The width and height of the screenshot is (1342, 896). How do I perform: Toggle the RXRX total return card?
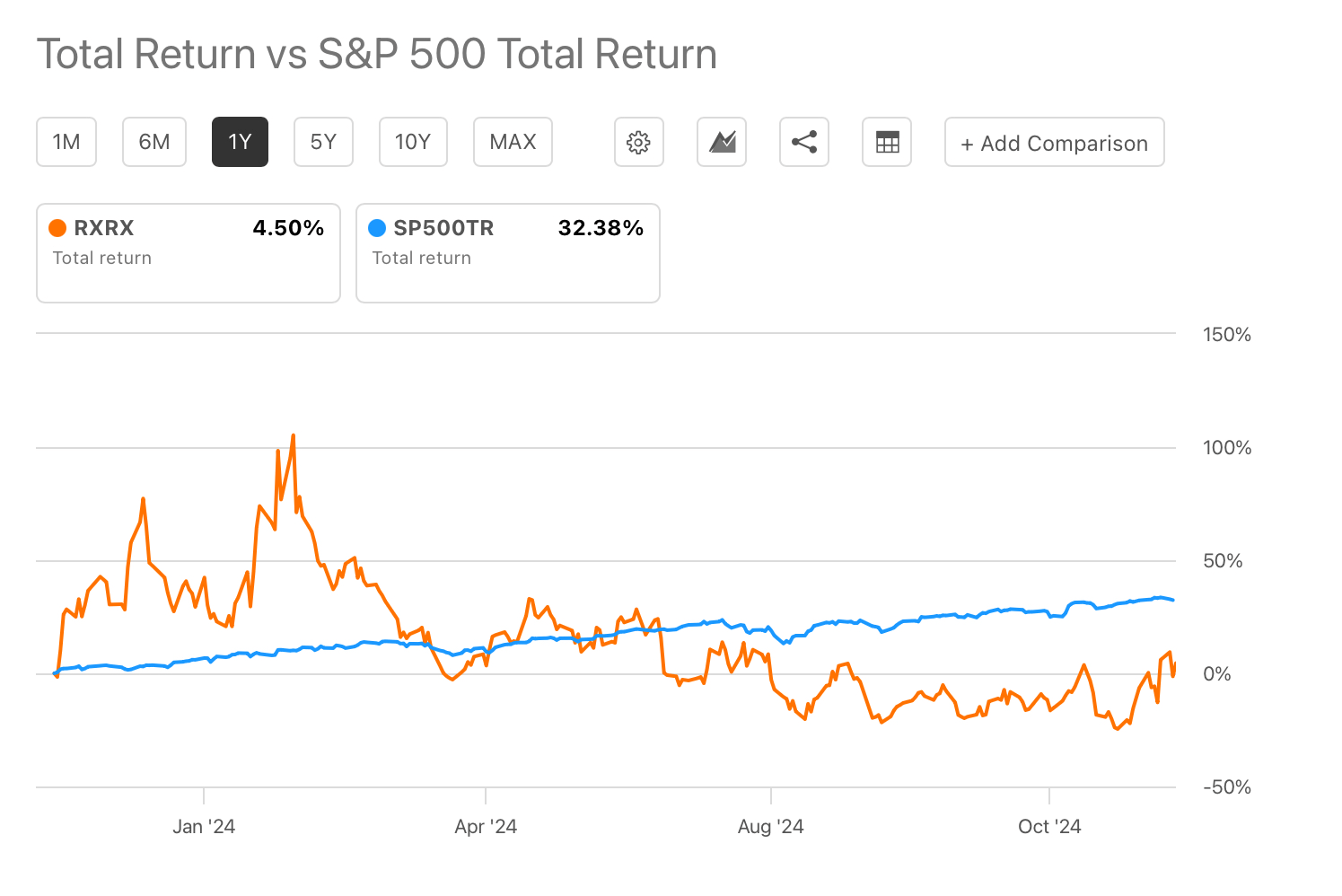click(x=189, y=253)
